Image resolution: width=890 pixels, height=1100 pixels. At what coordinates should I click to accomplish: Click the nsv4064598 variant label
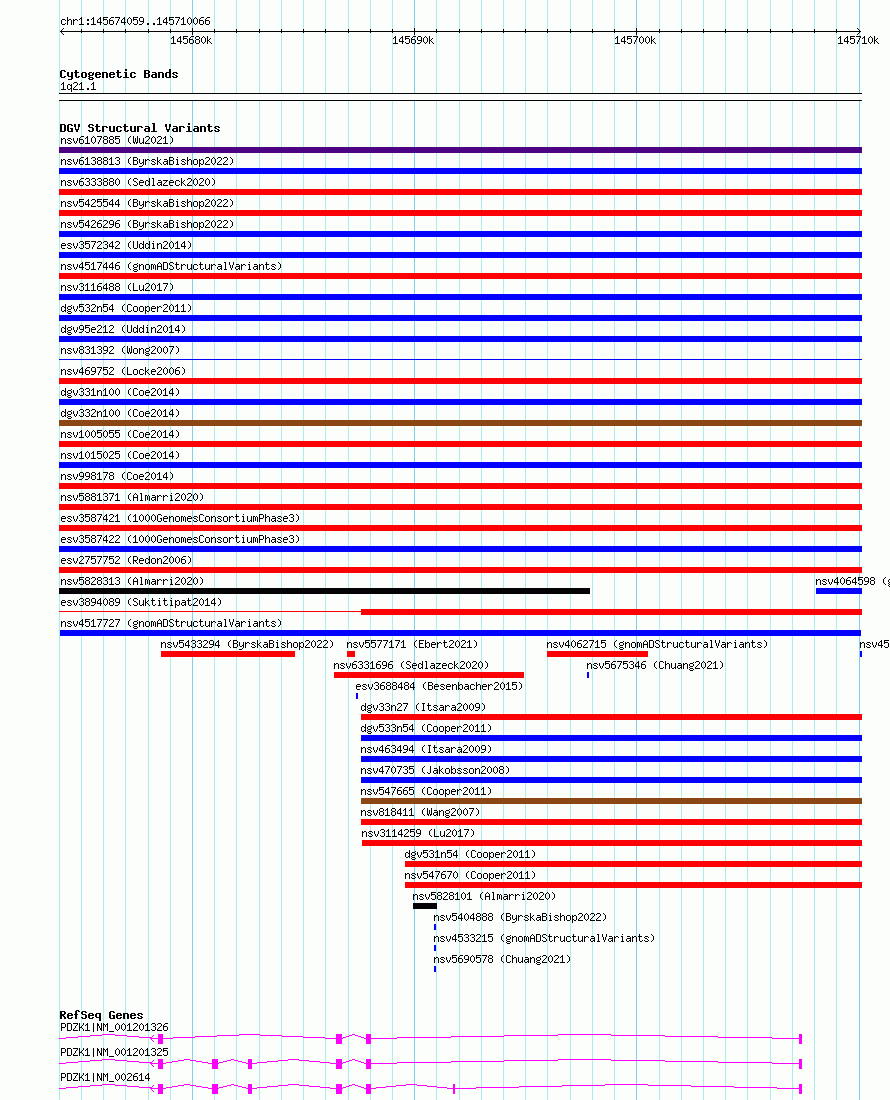click(852, 582)
